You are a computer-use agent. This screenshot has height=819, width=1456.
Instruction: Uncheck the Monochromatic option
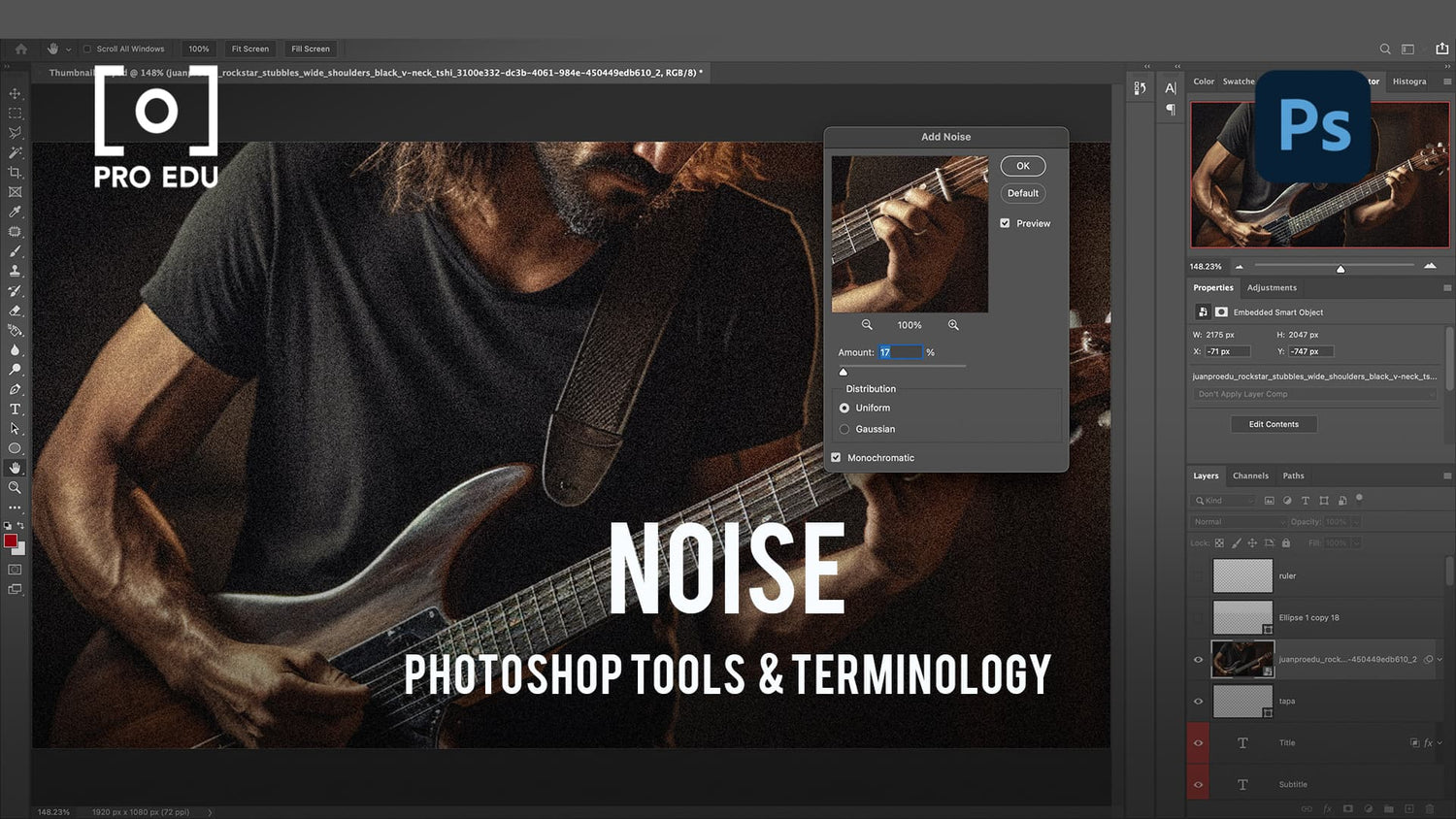coord(836,457)
